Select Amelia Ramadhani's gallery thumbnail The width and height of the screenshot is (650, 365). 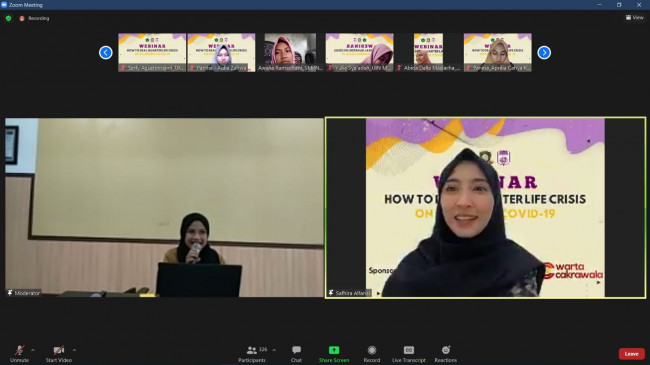pos(290,53)
